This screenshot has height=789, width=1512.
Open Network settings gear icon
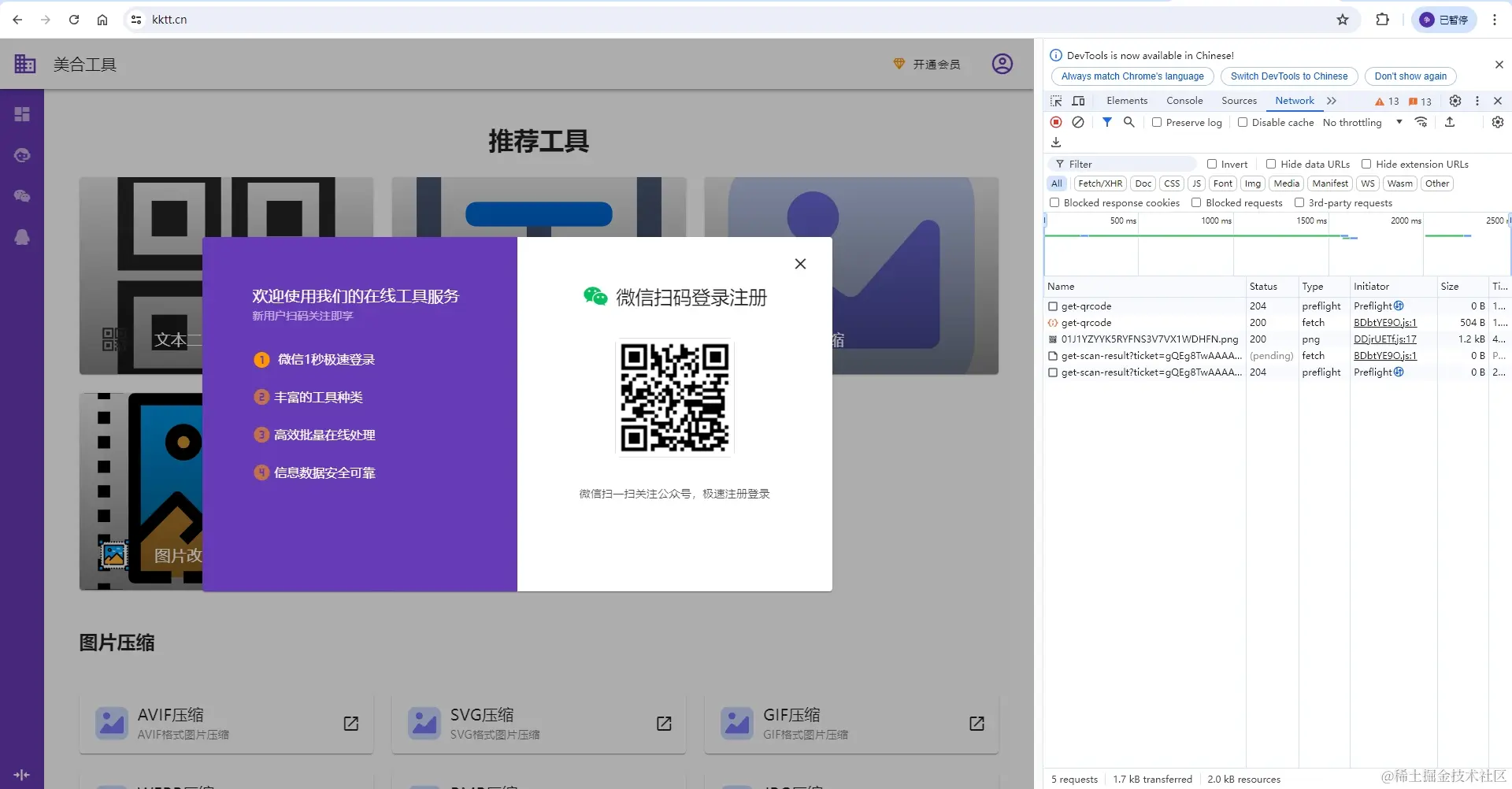click(1498, 122)
